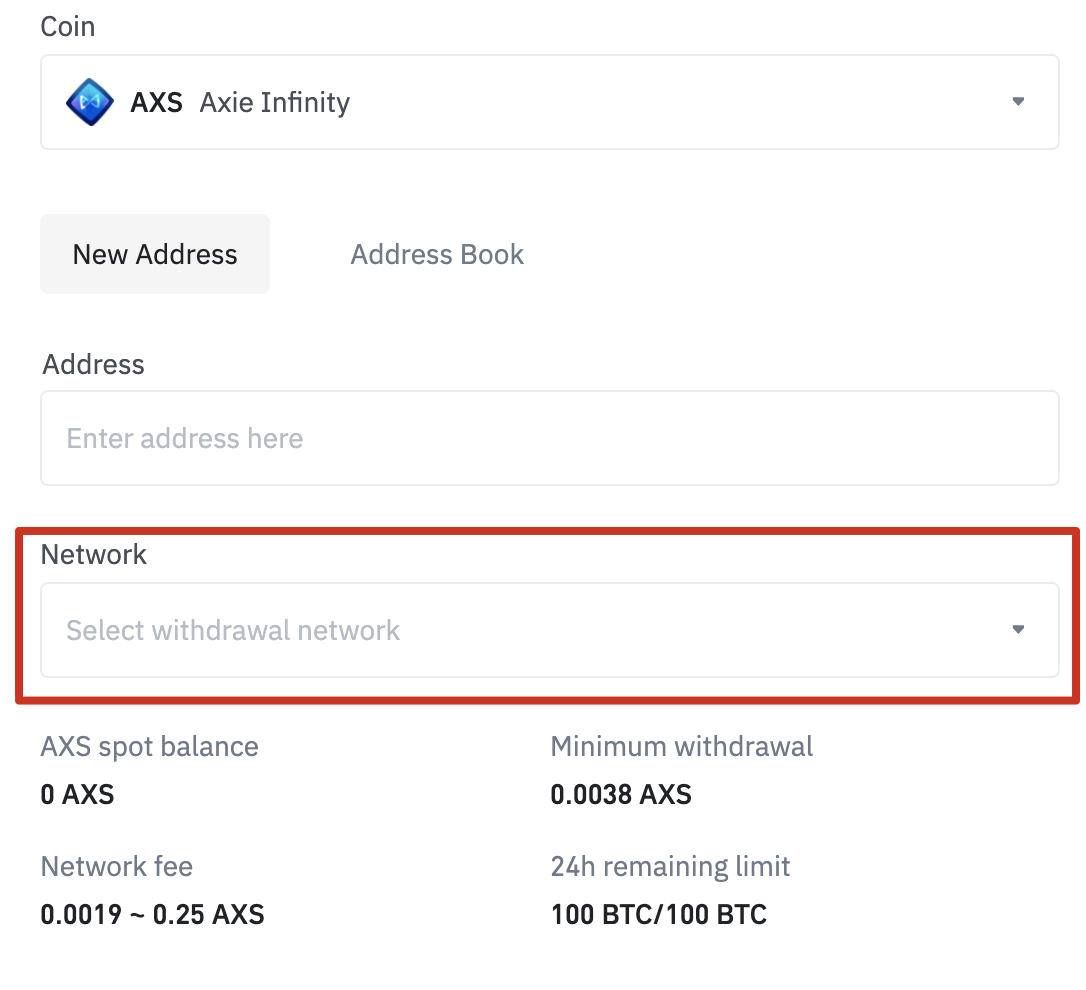Screen dimensions: 1086x990
Task: Click the '100 BTC/100 BTC' limit value
Action: click(x=658, y=914)
